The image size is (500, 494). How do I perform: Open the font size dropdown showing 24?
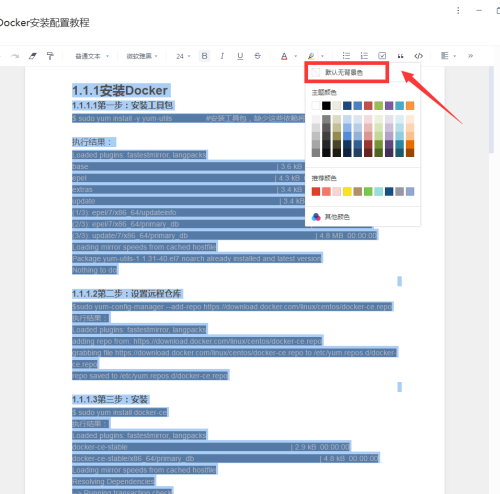point(183,56)
